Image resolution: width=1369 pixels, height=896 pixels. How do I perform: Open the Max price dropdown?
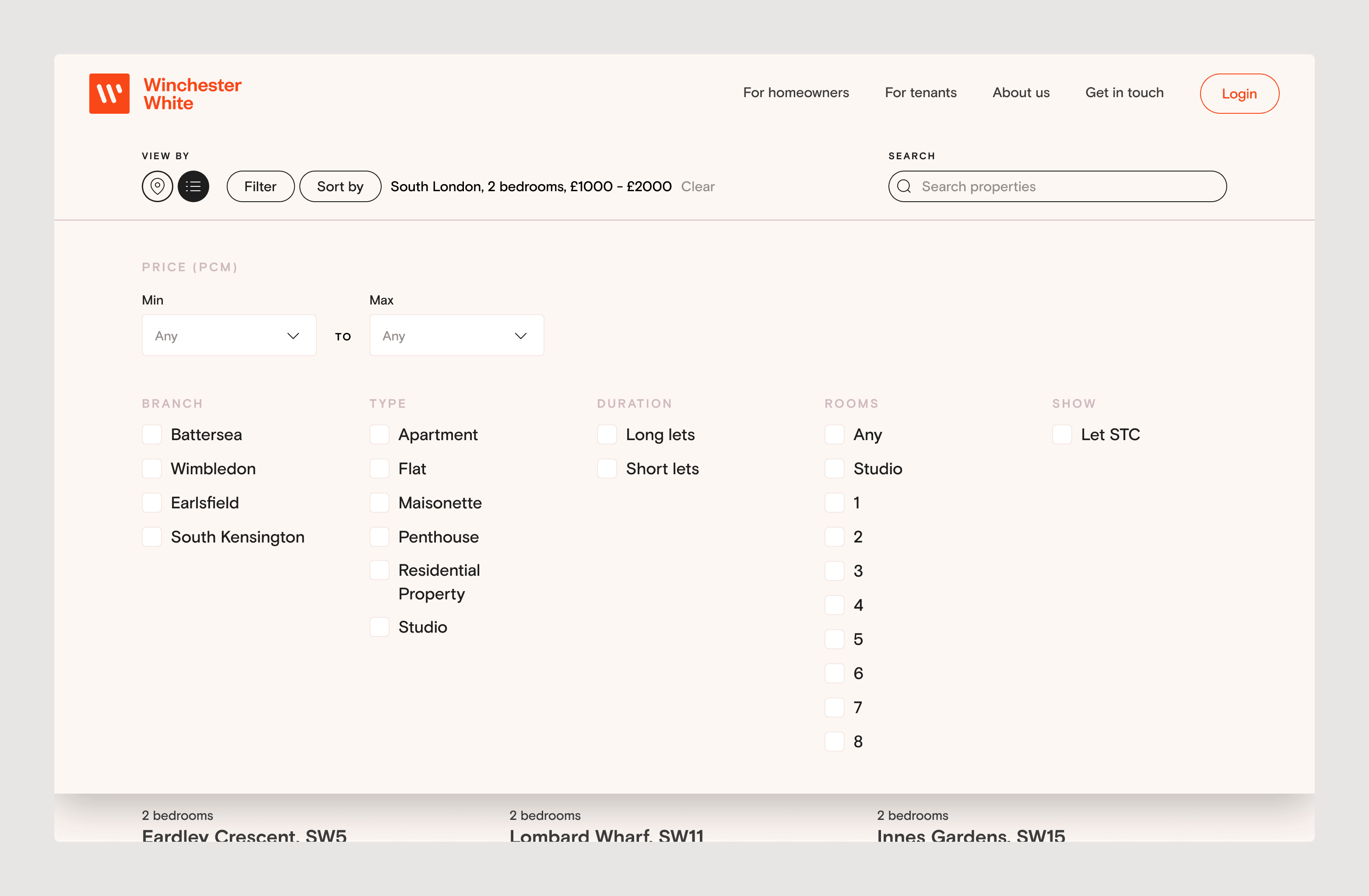pyautogui.click(x=456, y=335)
